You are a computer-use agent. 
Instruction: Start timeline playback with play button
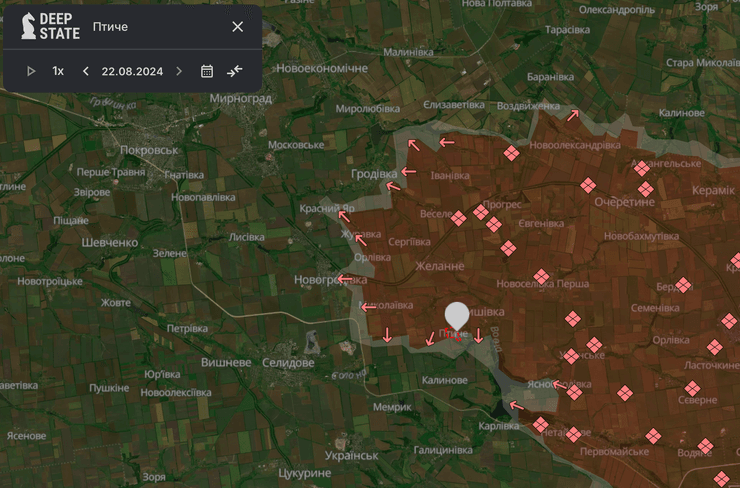coord(31,71)
